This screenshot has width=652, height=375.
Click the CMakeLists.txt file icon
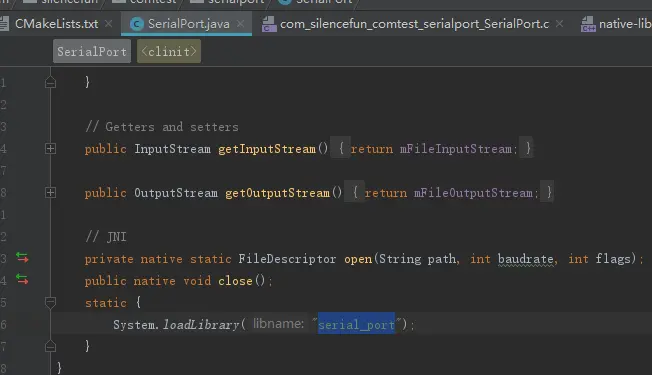pos(4,24)
